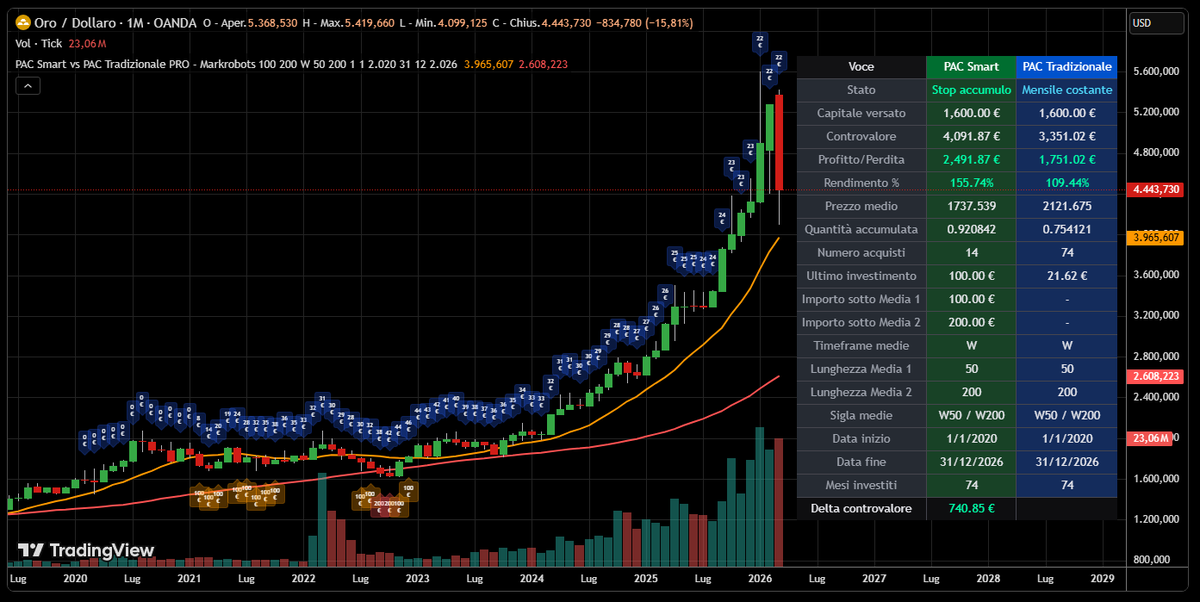Click the red 2.608,223 moving average price label
This screenshot has height=602, width=1200.
1154,376
